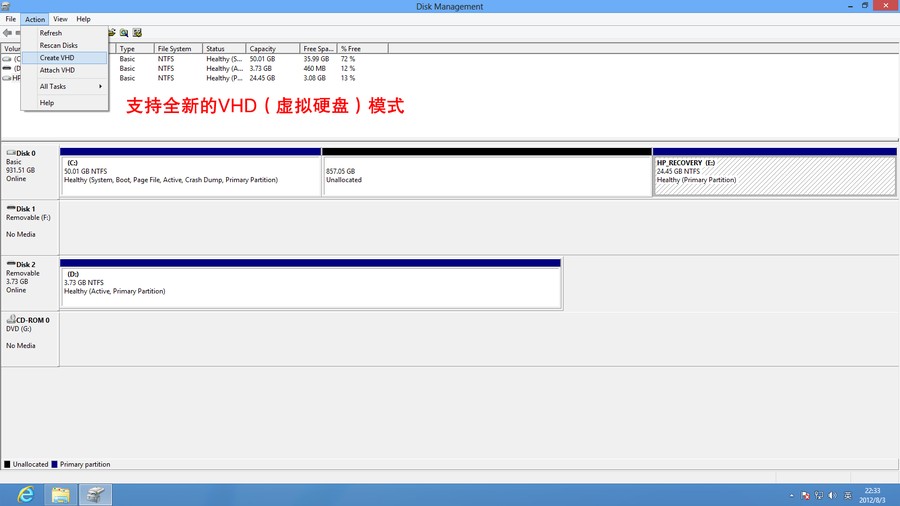This screenshot has height=506, width=900.
Task: Open File Explorer from the taskbar
Action: (61, 494)
